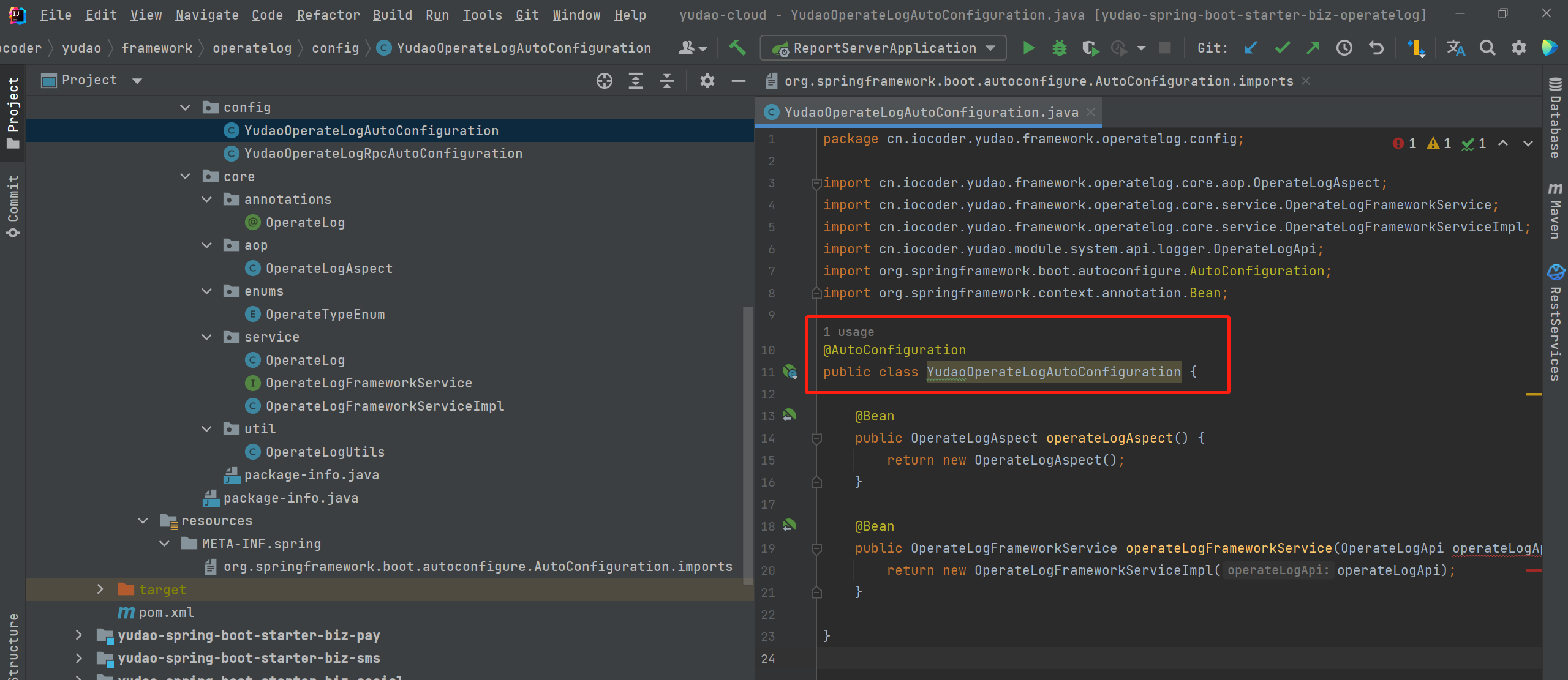Click Collapse All in Project panel
This screenshot has height=680, width=1568.
pos(667,81)
